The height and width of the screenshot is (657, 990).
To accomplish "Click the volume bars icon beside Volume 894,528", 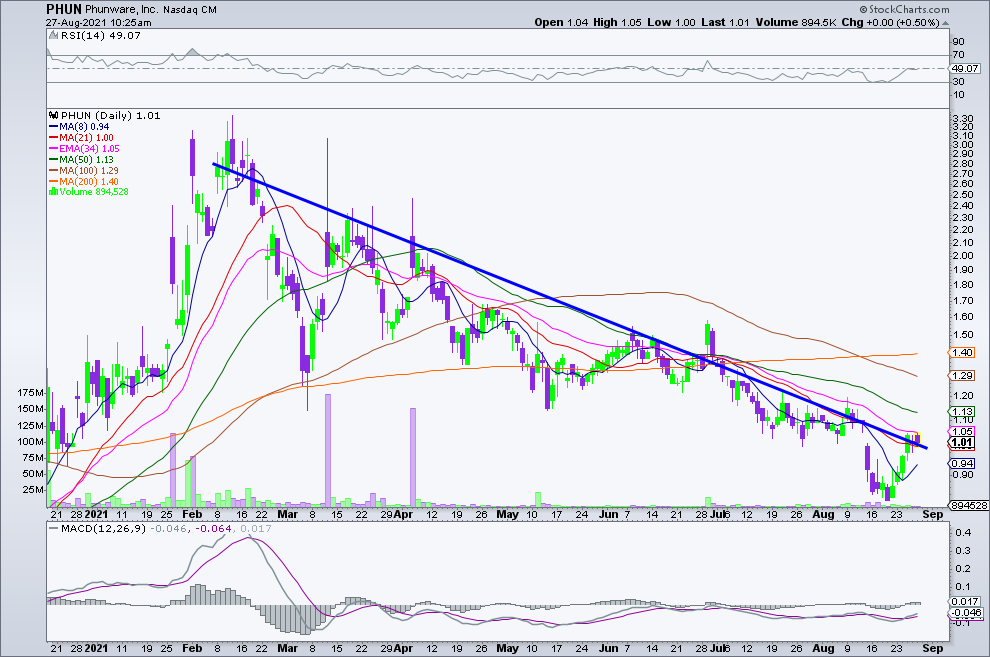I will pyautogui.click(x=54, y=192).
